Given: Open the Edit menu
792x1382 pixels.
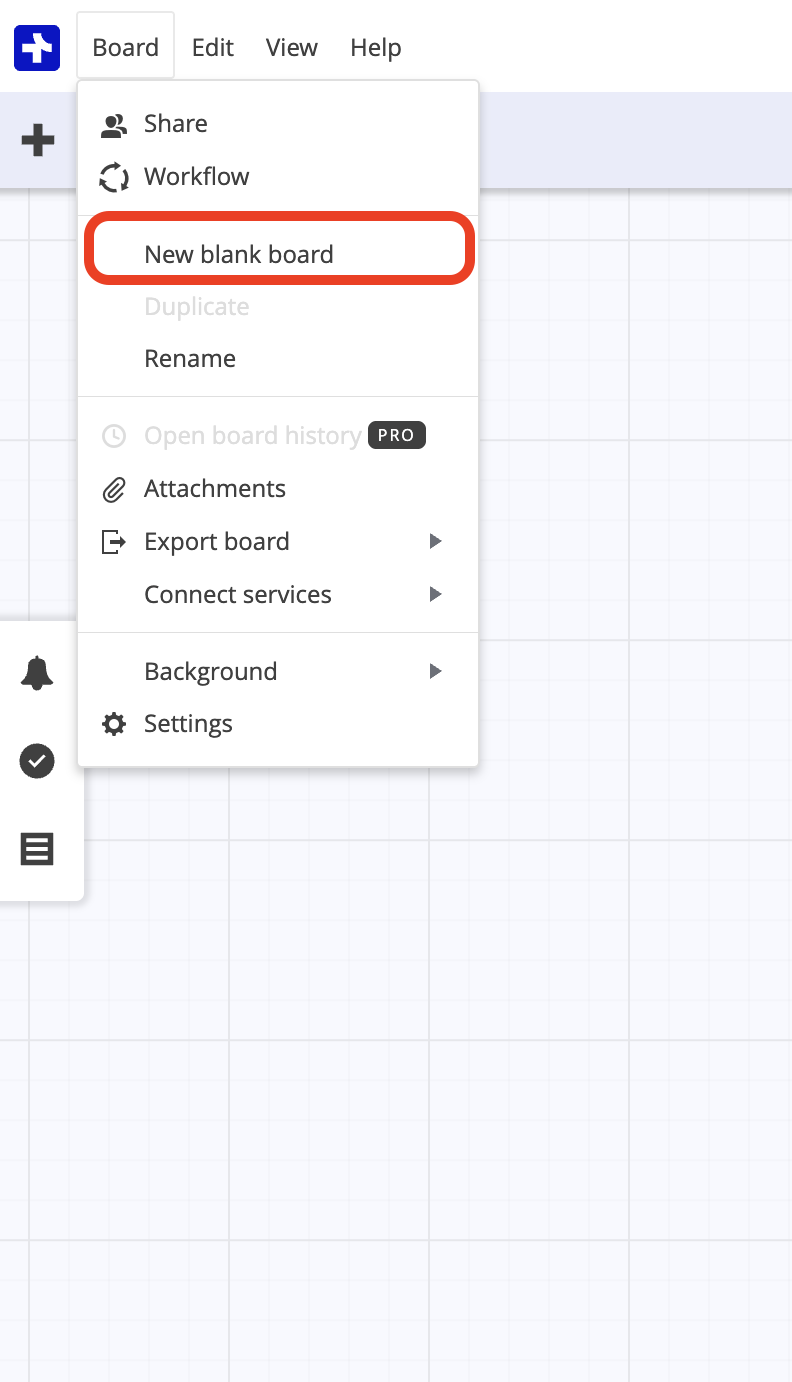Looking at the screenshot, I should click(212, 47).
